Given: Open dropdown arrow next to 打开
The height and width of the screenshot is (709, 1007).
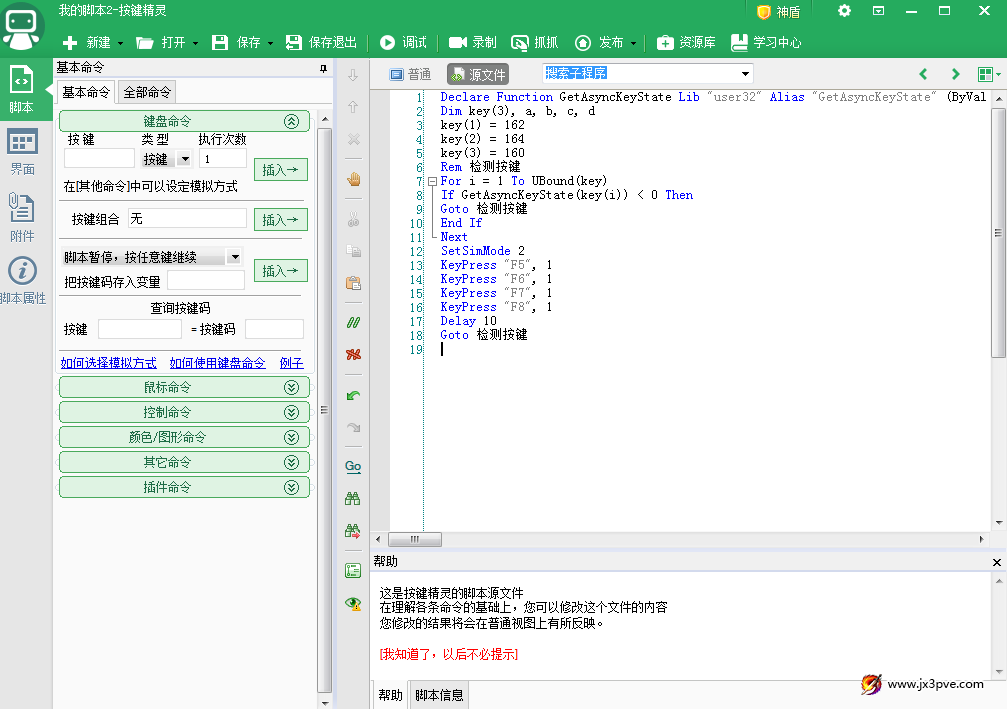Looking at the screenshot, I should pos(195,43).
